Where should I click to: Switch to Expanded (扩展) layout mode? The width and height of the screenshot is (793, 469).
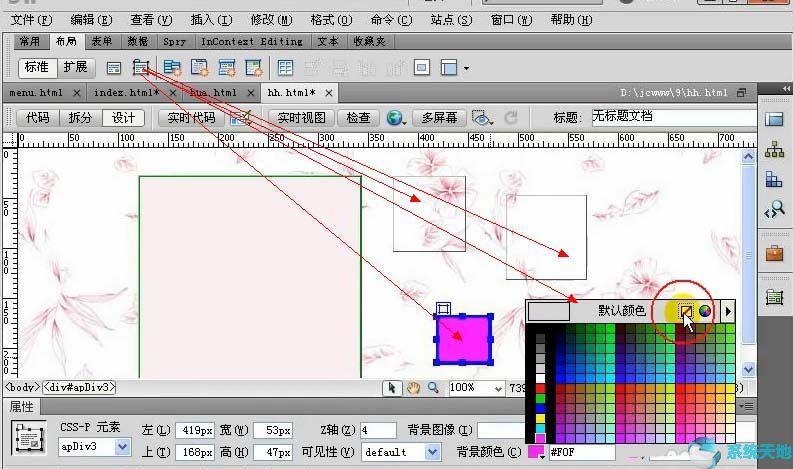75,67
